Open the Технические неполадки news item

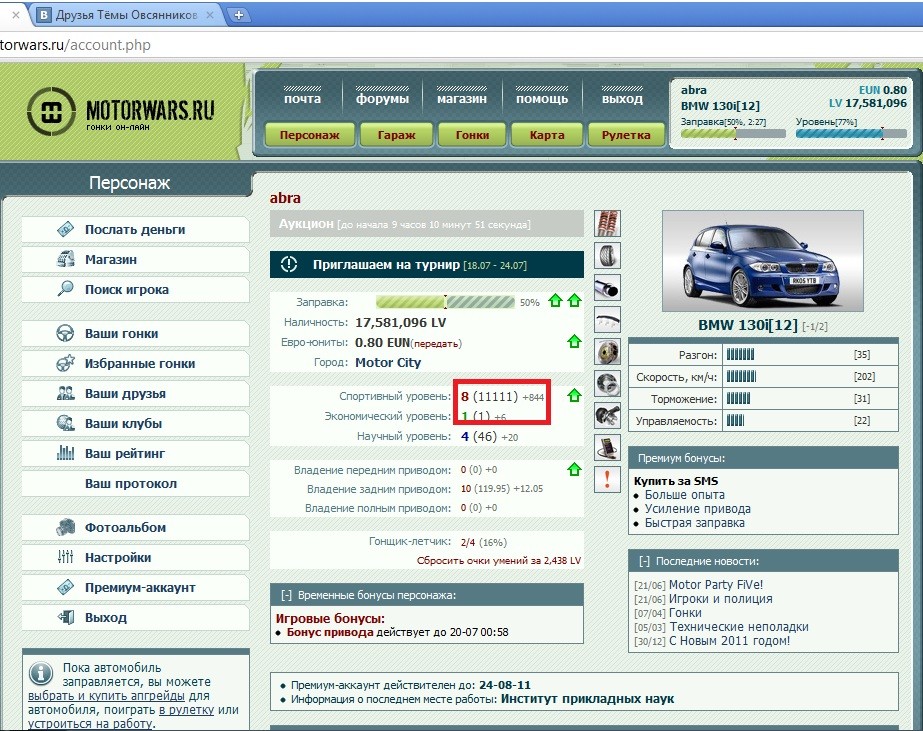click(x=739, y=627)
